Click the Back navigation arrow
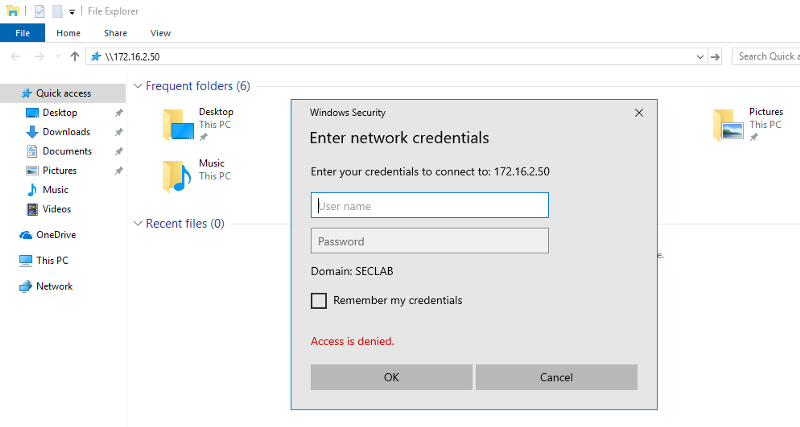Screen dimensions: 800x427 tap(16, 57)
